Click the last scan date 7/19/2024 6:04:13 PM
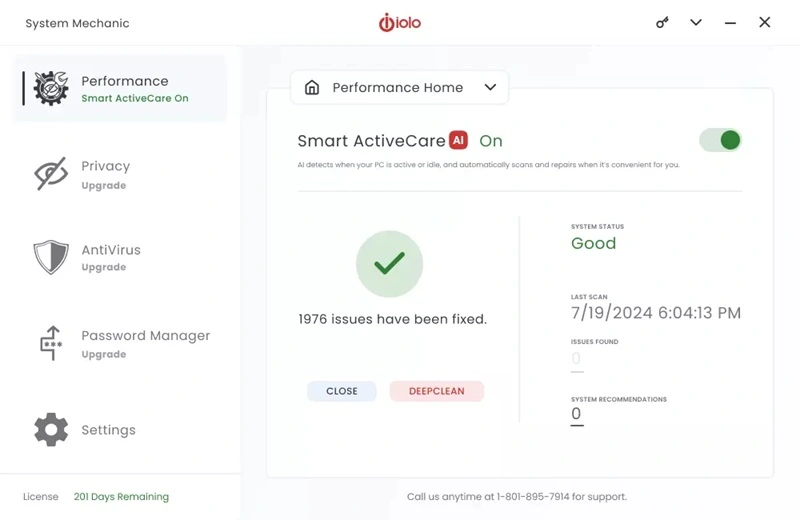 pos(656,313)
